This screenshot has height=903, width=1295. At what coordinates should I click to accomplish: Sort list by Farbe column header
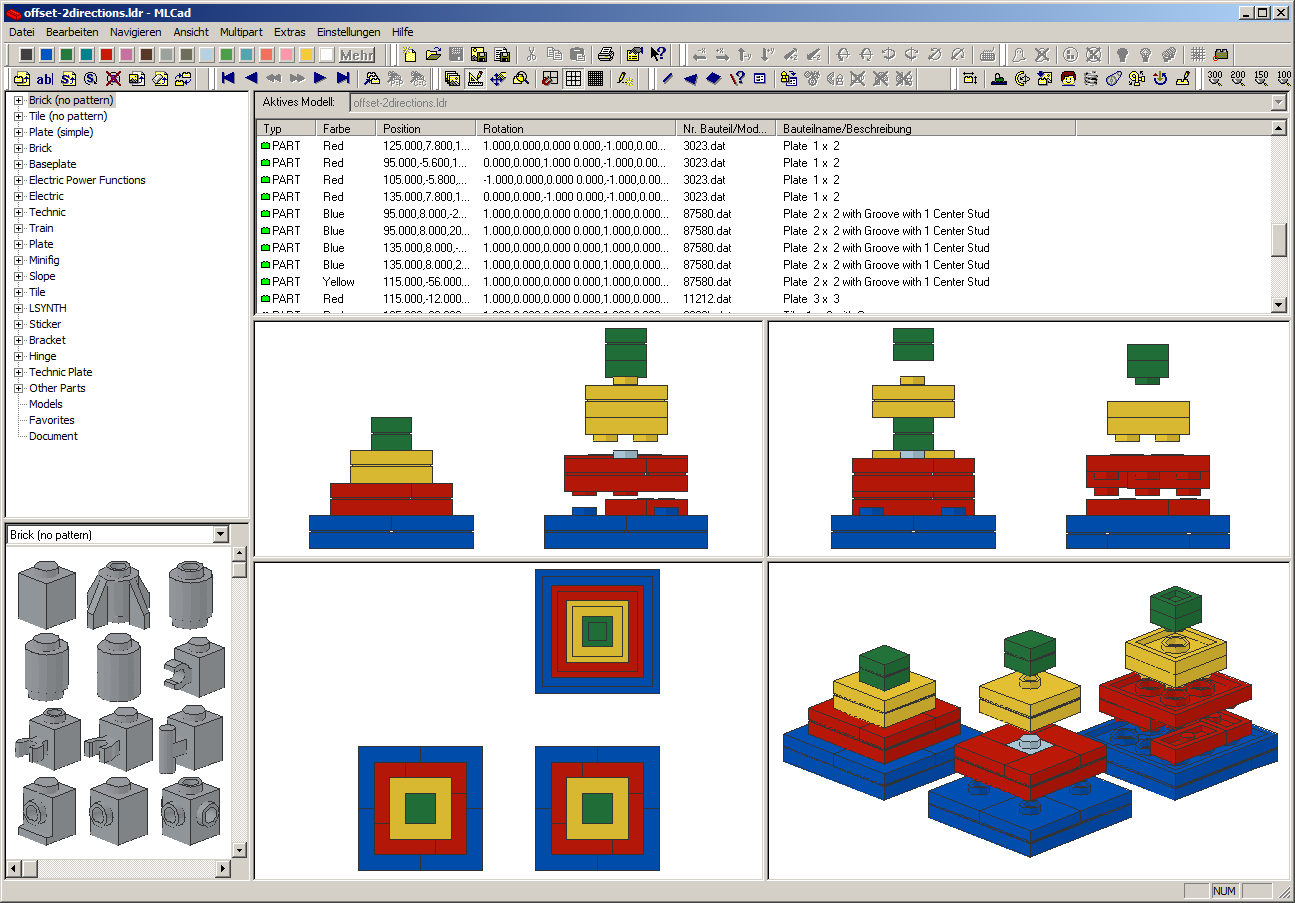click(x=346, y=128)
